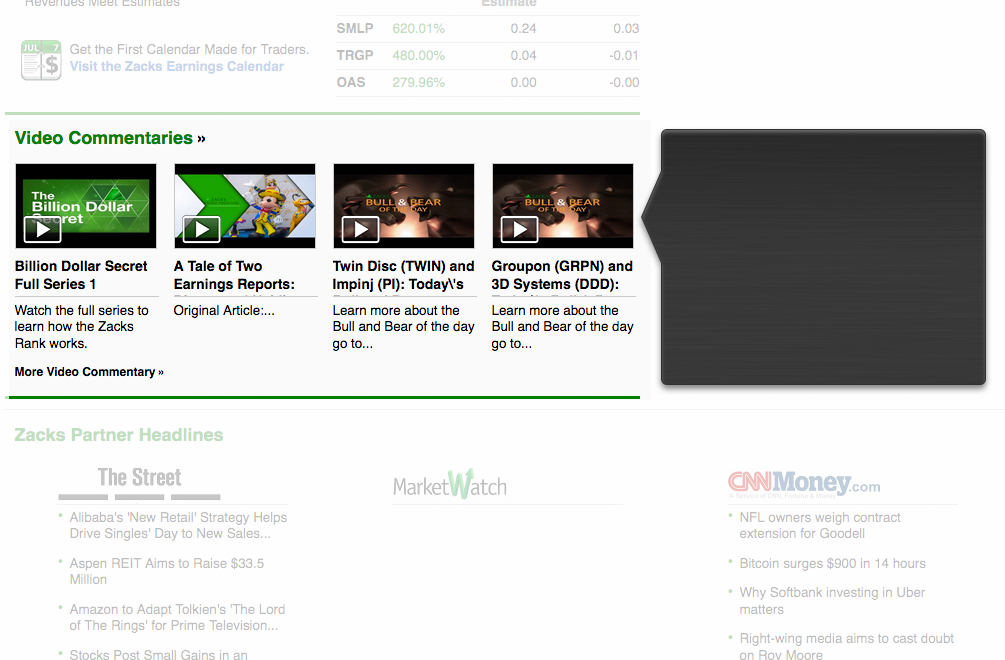The height and width of the screenshot is (660, 1005).
Task: Open A Tale of Two Earnings Reports title
Action: click(234, 275)
